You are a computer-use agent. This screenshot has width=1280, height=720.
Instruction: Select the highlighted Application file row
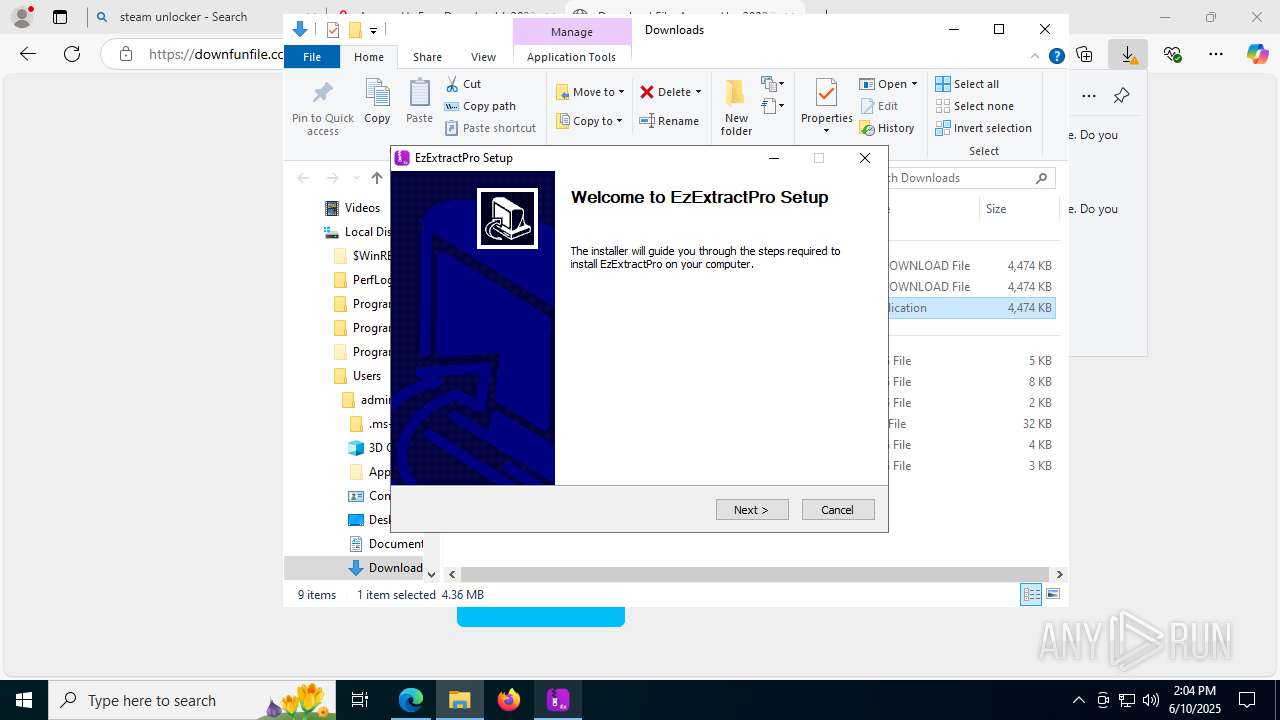point(971,308)
